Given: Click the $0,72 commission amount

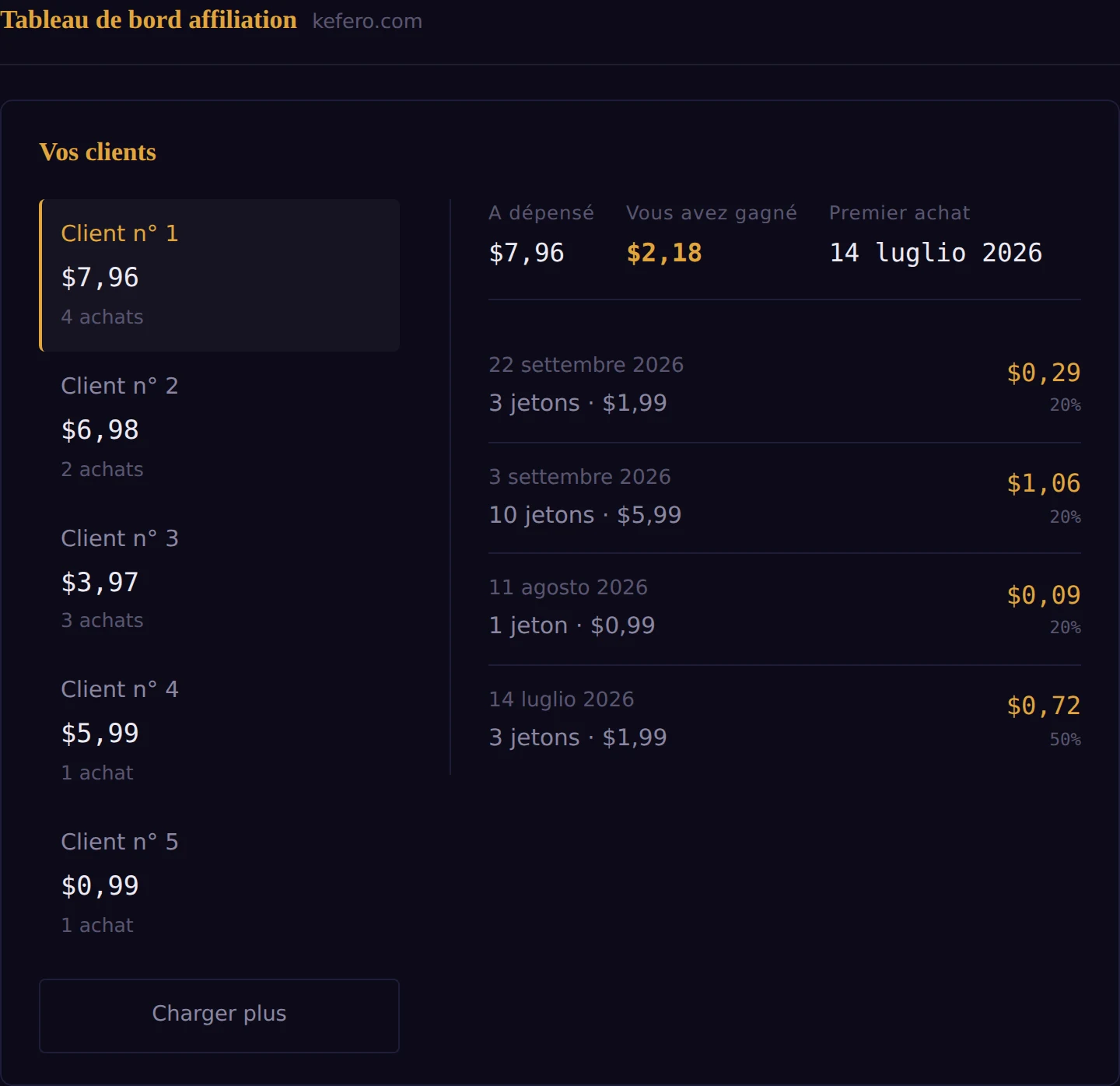Looking at the screenshot, I should [x=1044, y=706].
